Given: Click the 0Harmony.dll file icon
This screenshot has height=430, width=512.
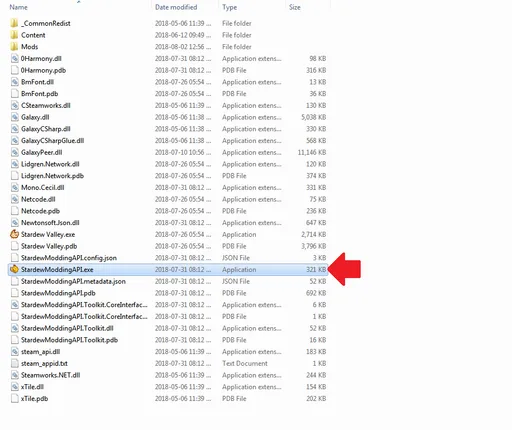Looking at the screenshot, I should pyautogui.click(x=14, y=59).
